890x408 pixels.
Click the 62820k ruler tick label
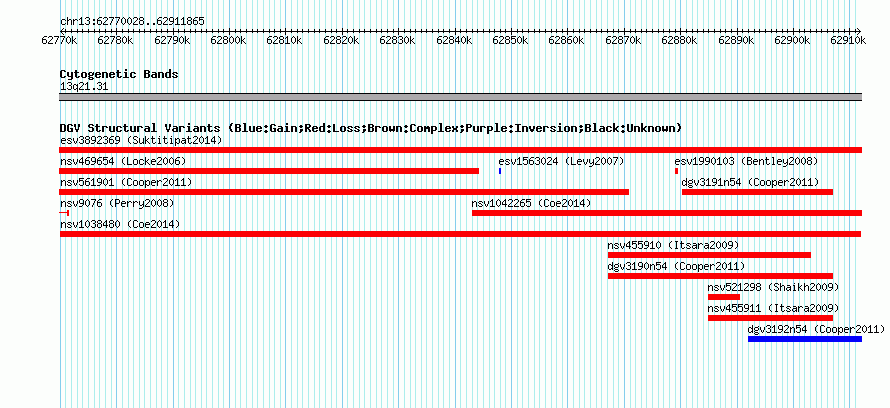click(341, 40)
